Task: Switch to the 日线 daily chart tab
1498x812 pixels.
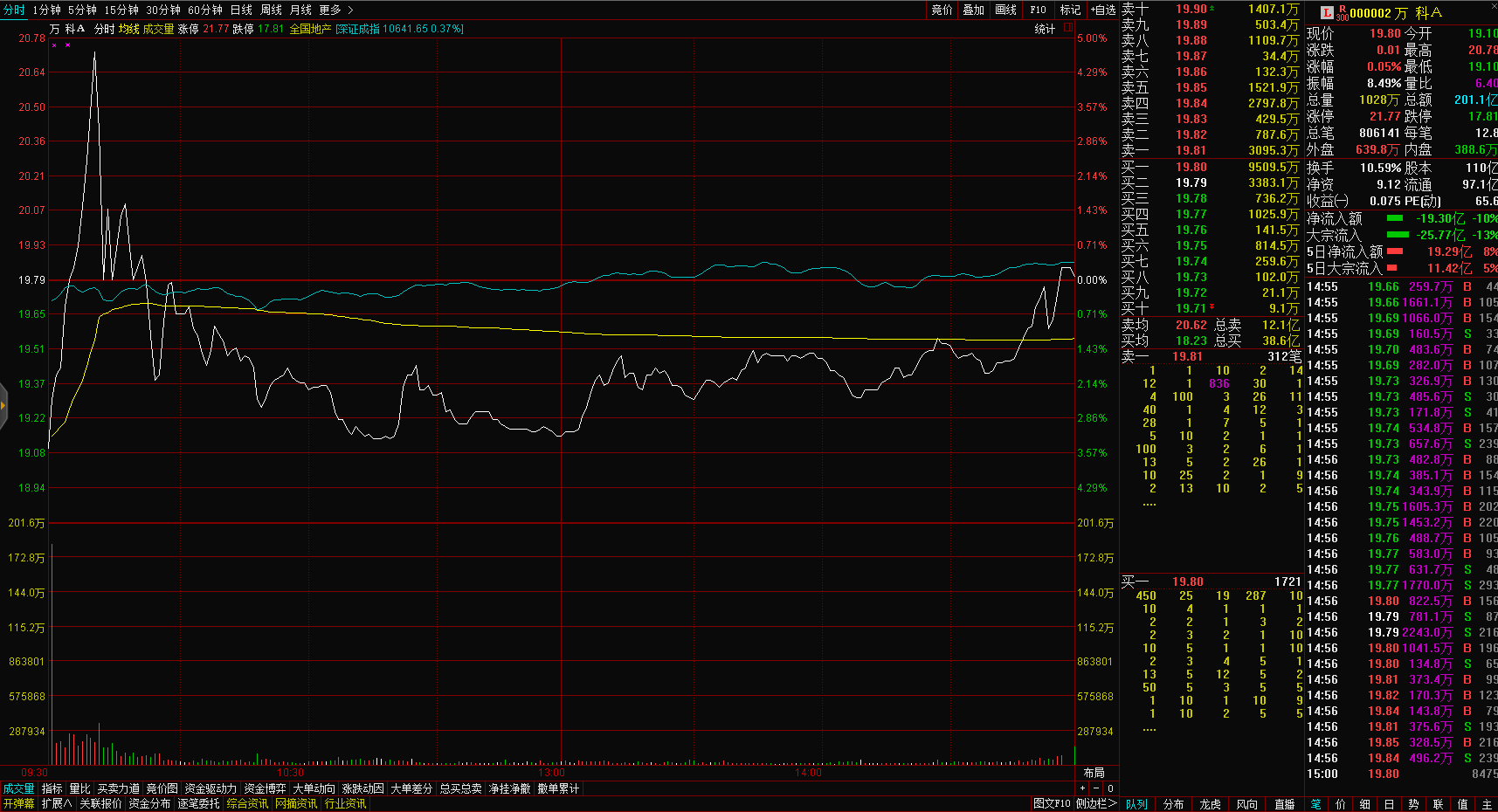Action: point(241,10)
